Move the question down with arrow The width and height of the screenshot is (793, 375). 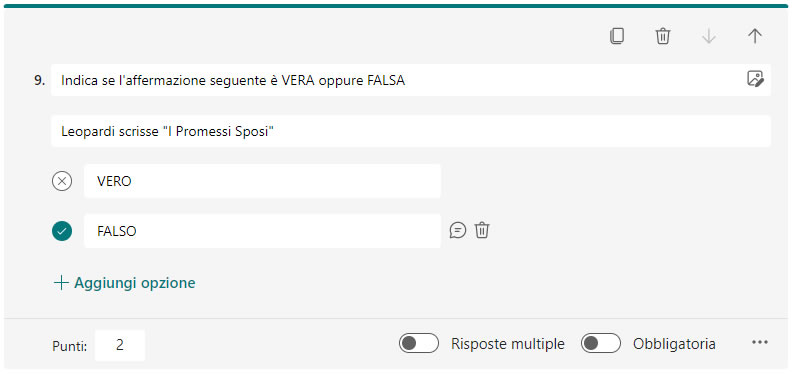[x=709, y=36]
